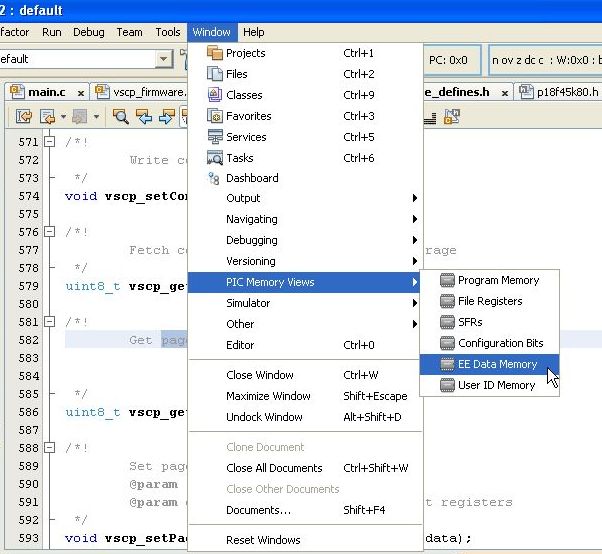Image resolution: width=602 pixels, height=554 pixels.
Task: Expand the Debugging submenu
Action: click(x=251, y=240)
